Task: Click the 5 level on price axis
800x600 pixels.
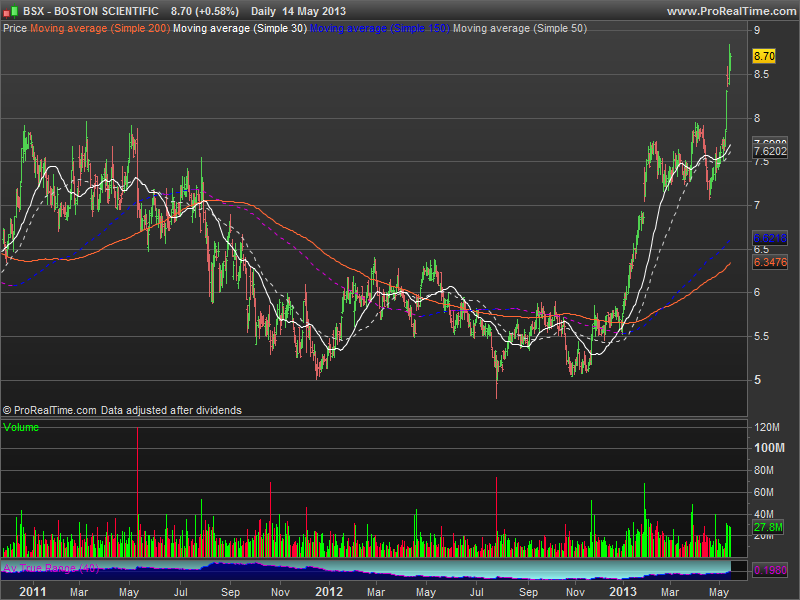Action: point(757,380)
